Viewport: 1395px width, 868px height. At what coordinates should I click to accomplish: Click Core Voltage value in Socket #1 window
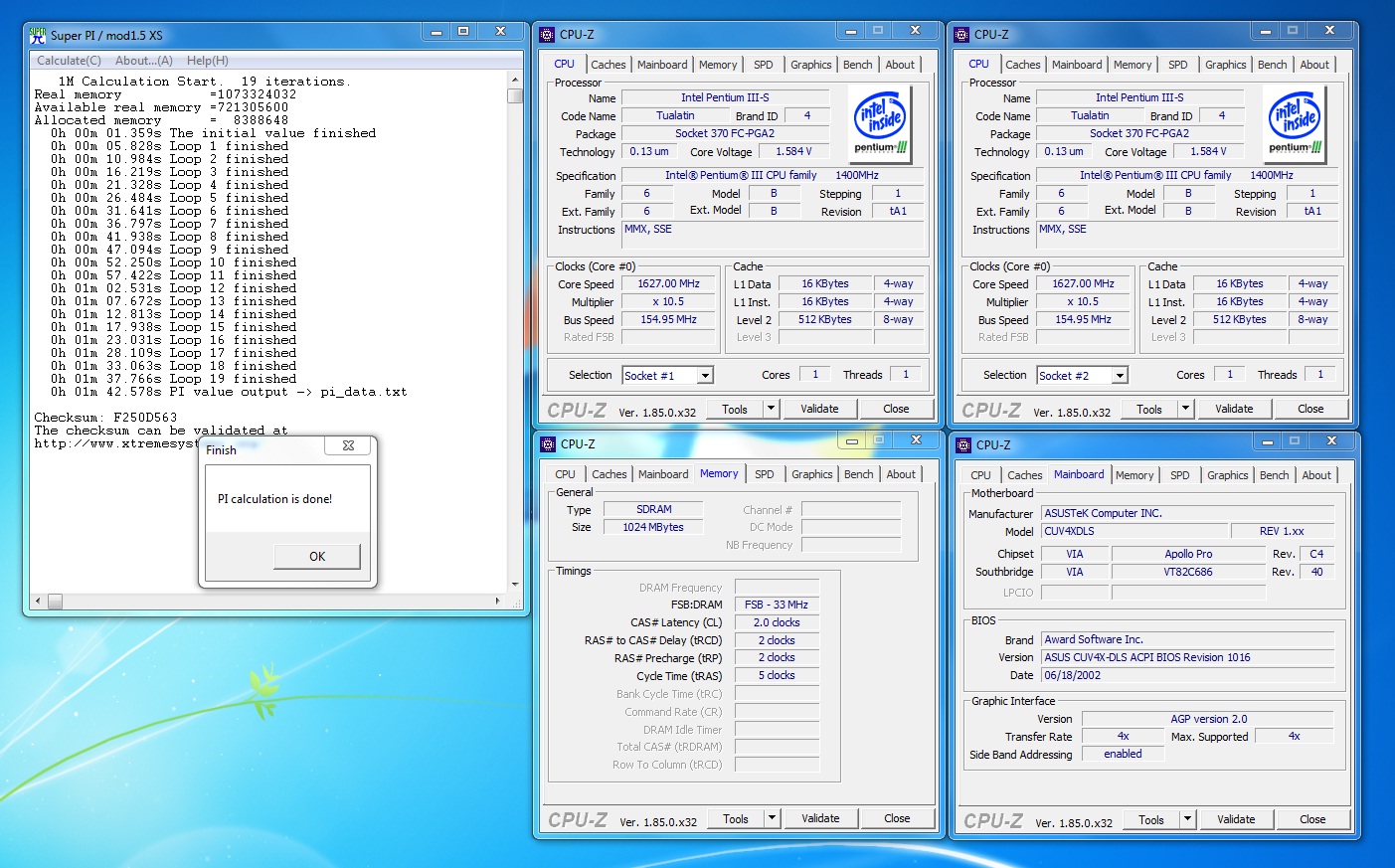(x=793, y=151)
